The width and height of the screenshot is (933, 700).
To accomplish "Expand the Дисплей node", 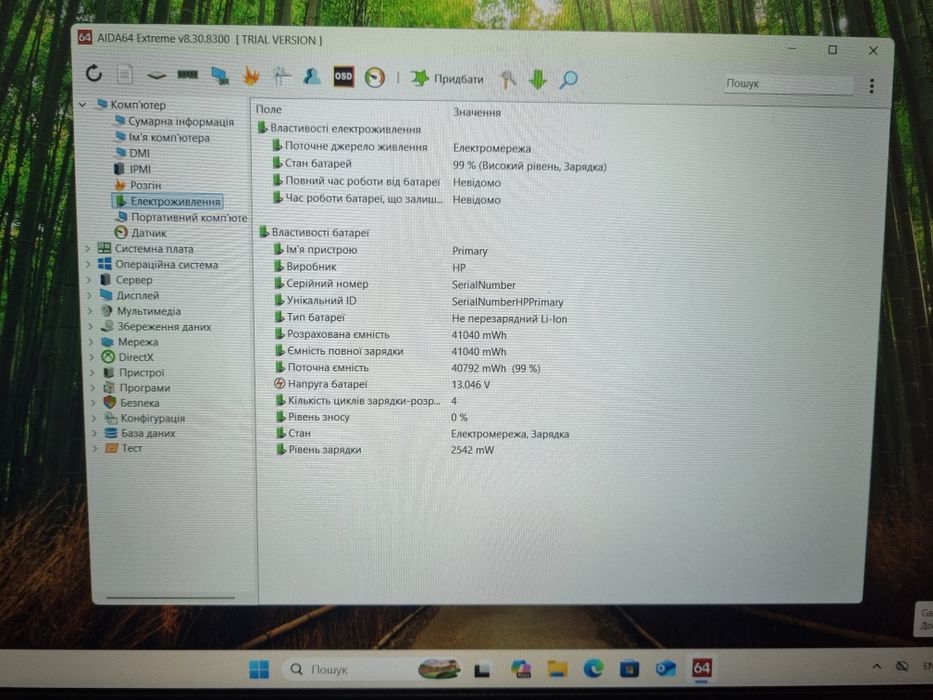I will (x=90, y=295).
